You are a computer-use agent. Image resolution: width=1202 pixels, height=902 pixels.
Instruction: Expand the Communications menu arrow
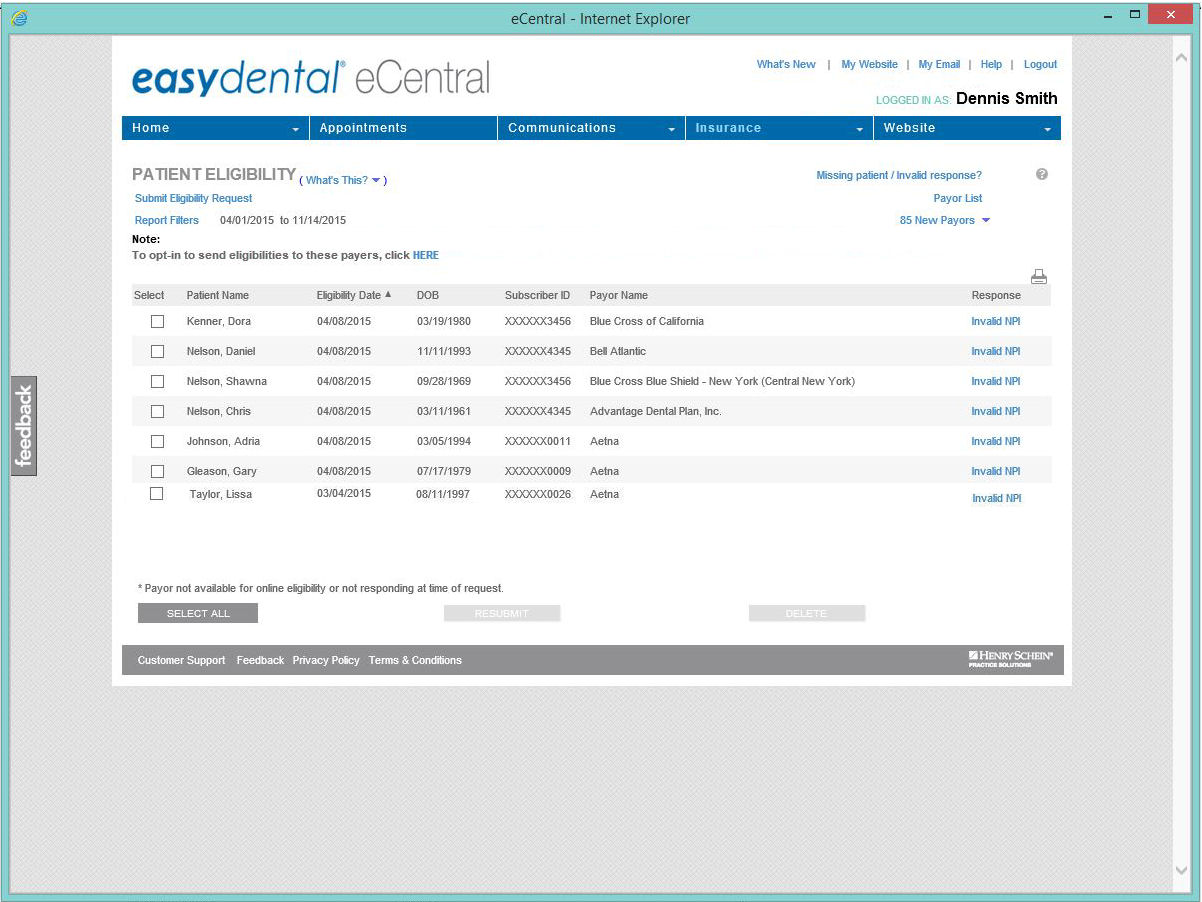pos(671,130)
